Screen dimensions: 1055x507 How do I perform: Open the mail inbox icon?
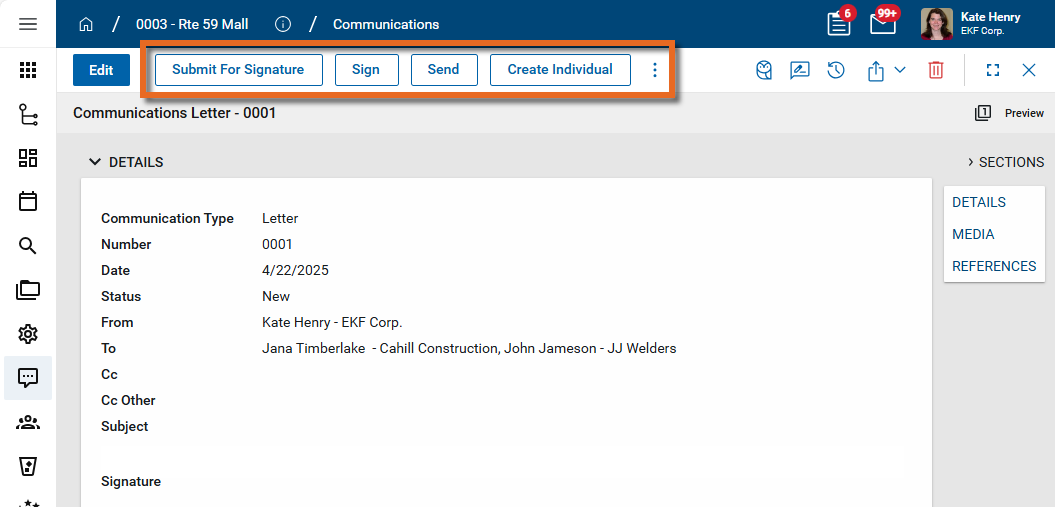(x=882, y=24)
